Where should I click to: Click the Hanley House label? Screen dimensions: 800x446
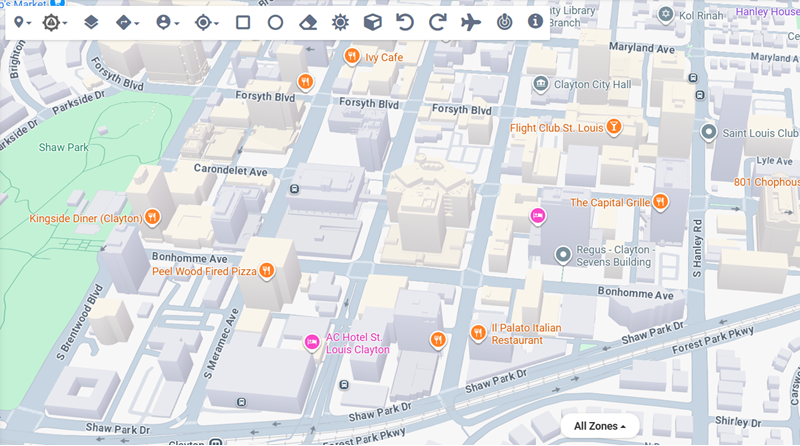(x=767, y=11)
